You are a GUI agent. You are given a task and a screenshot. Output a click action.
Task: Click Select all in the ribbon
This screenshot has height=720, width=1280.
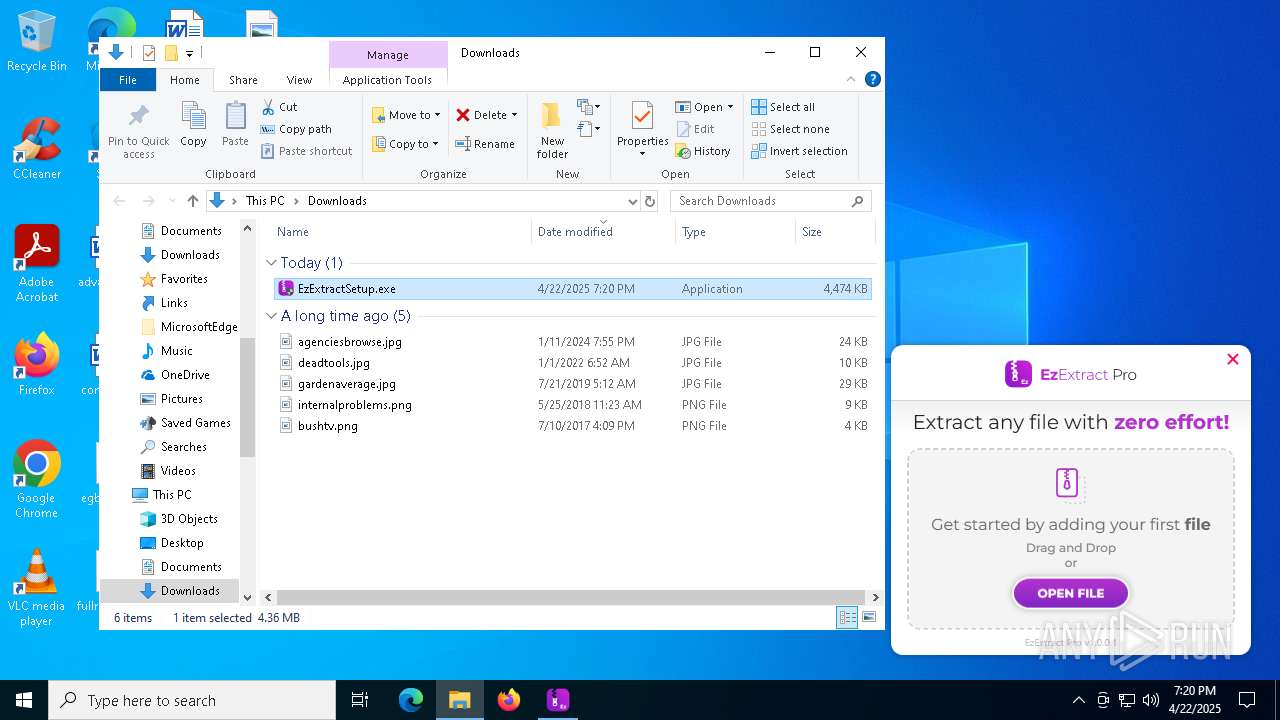pos(783,107)
